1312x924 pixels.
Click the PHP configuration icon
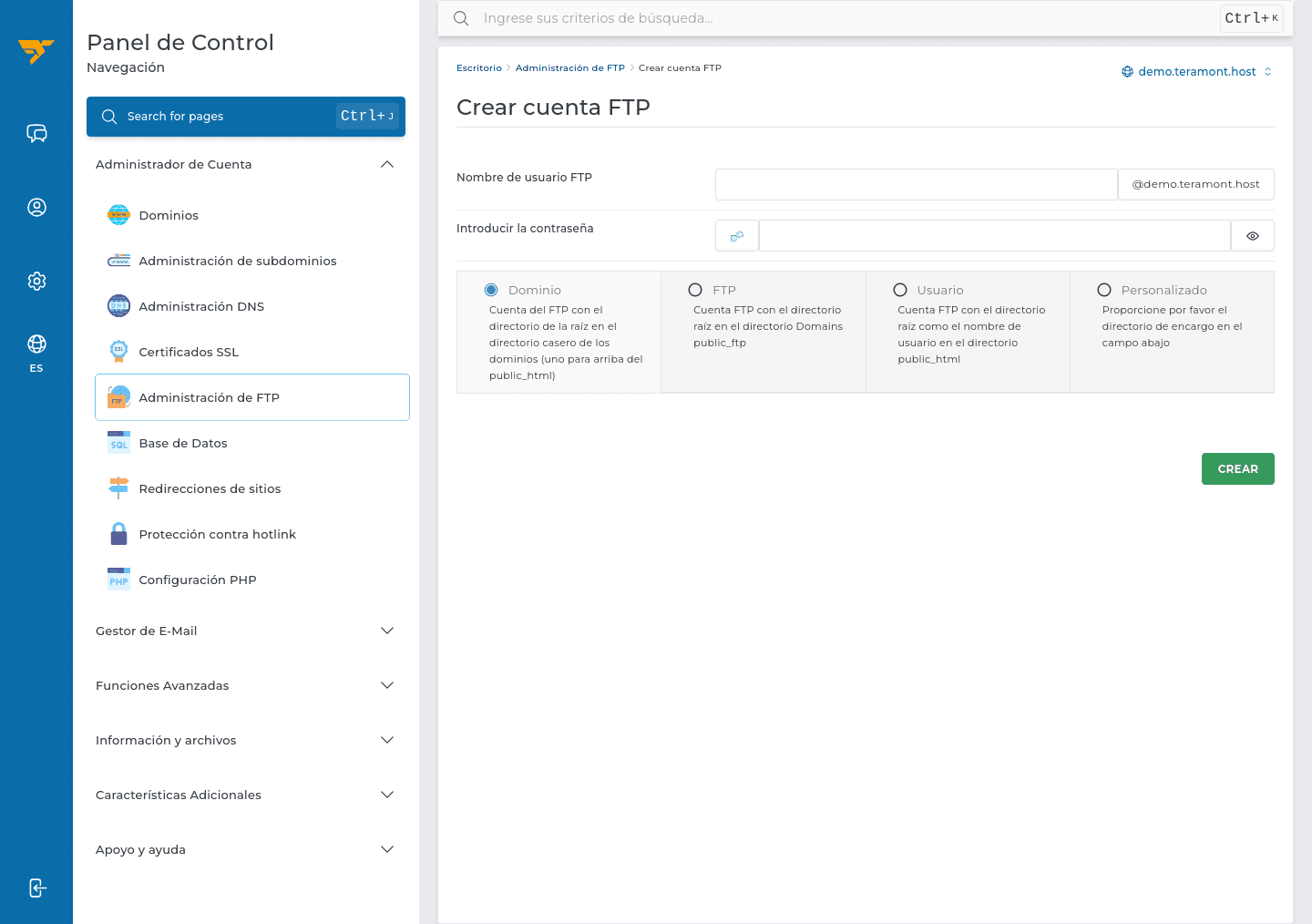[118, 580]
